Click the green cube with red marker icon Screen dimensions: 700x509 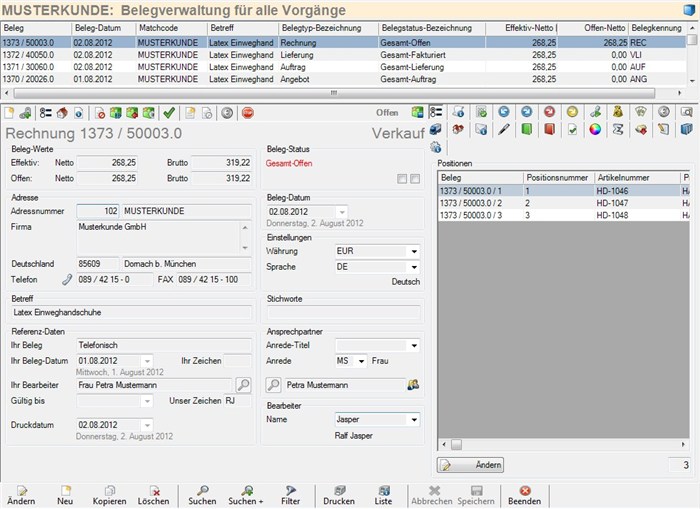coord(132,113)
